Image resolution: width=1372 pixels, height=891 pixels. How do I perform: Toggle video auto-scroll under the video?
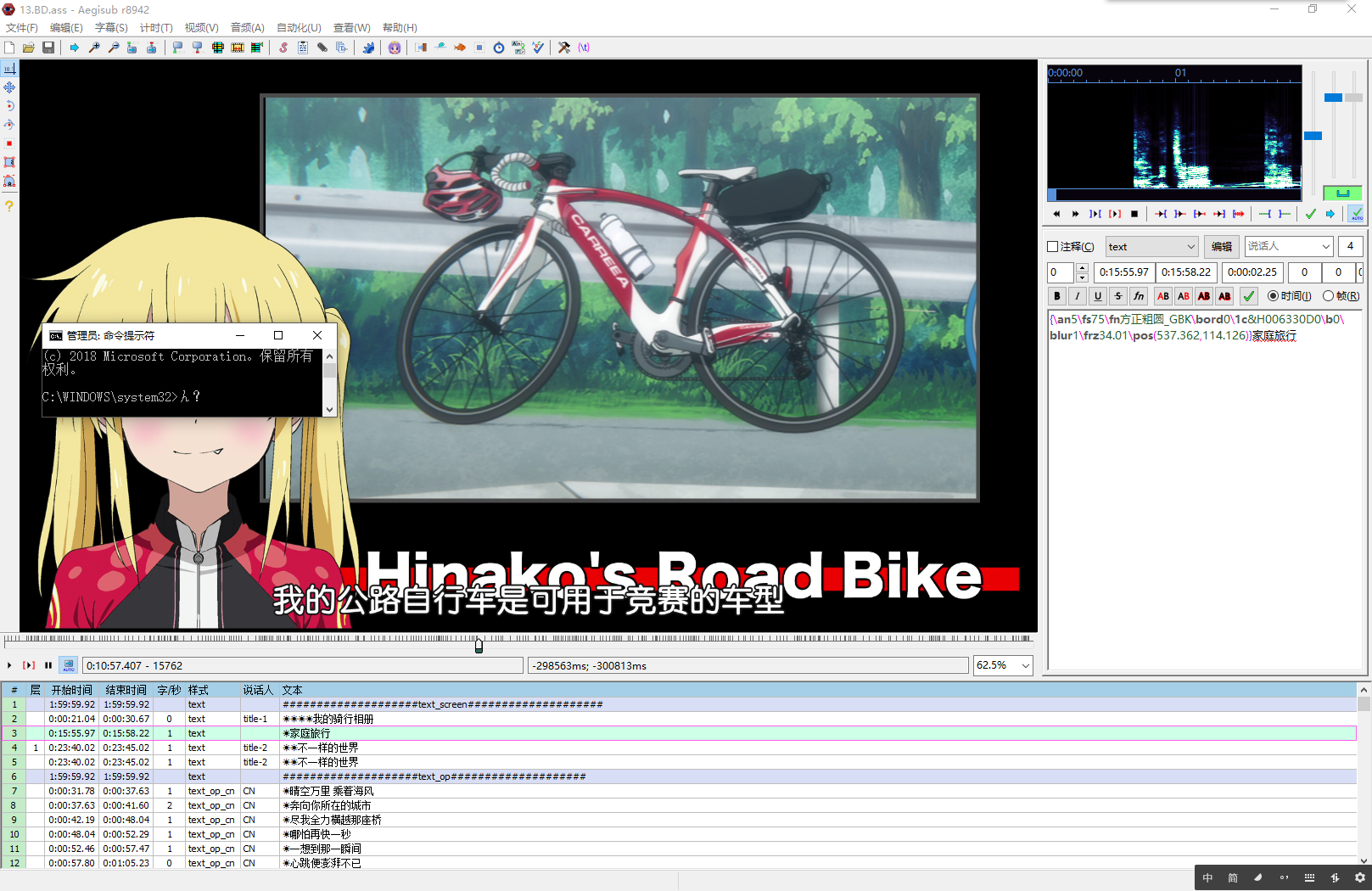[x=69, y=665]
